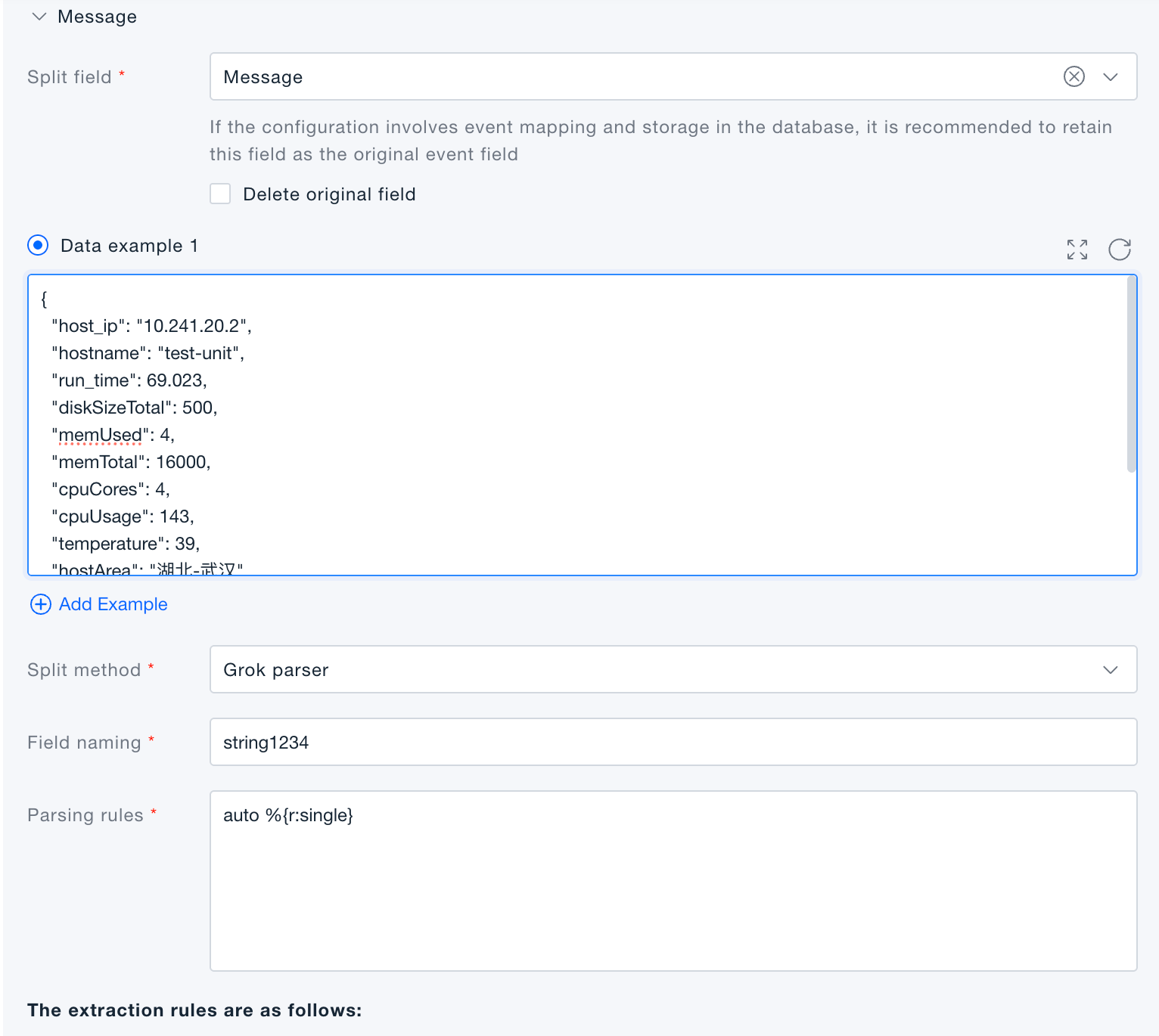
Task: Place cursor on the hostname JSON line
Action: 148,353
